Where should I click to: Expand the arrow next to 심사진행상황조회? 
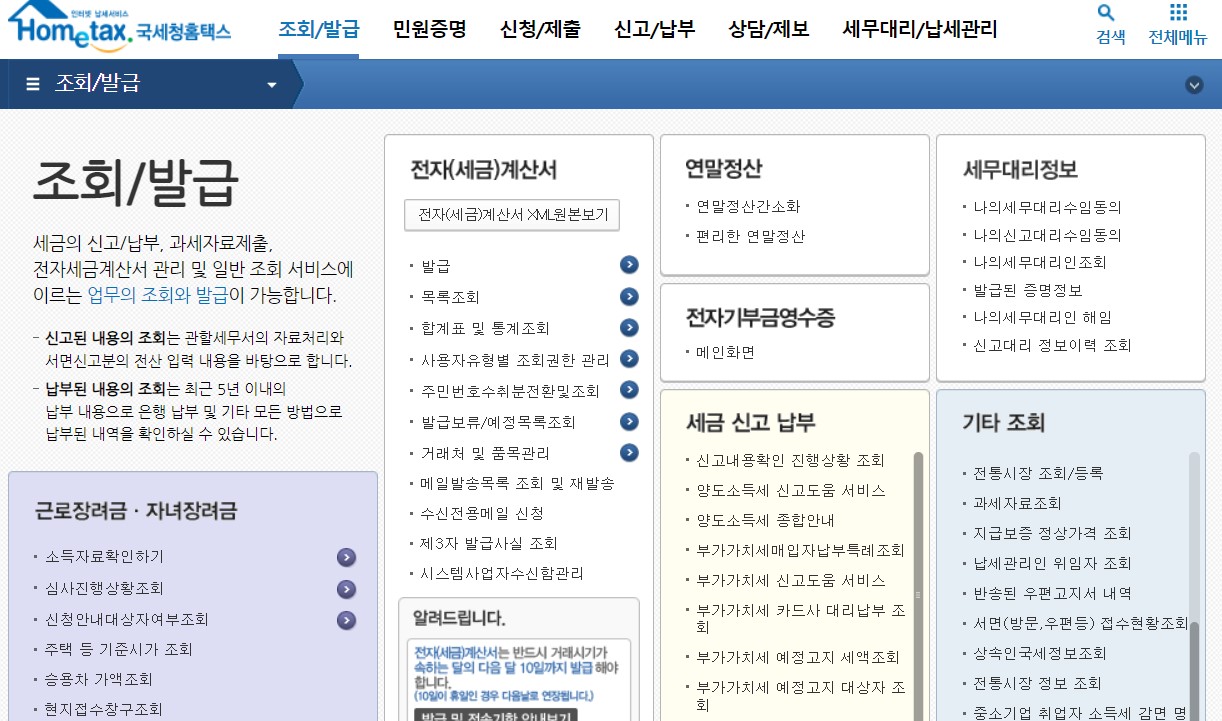click(x=346, y=589)
